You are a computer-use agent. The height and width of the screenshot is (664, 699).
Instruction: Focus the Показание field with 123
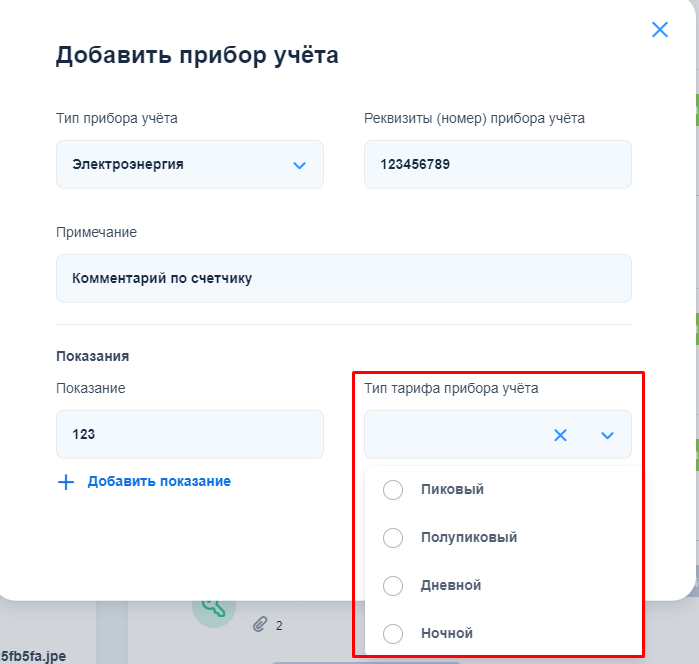[x=189, y=435]
